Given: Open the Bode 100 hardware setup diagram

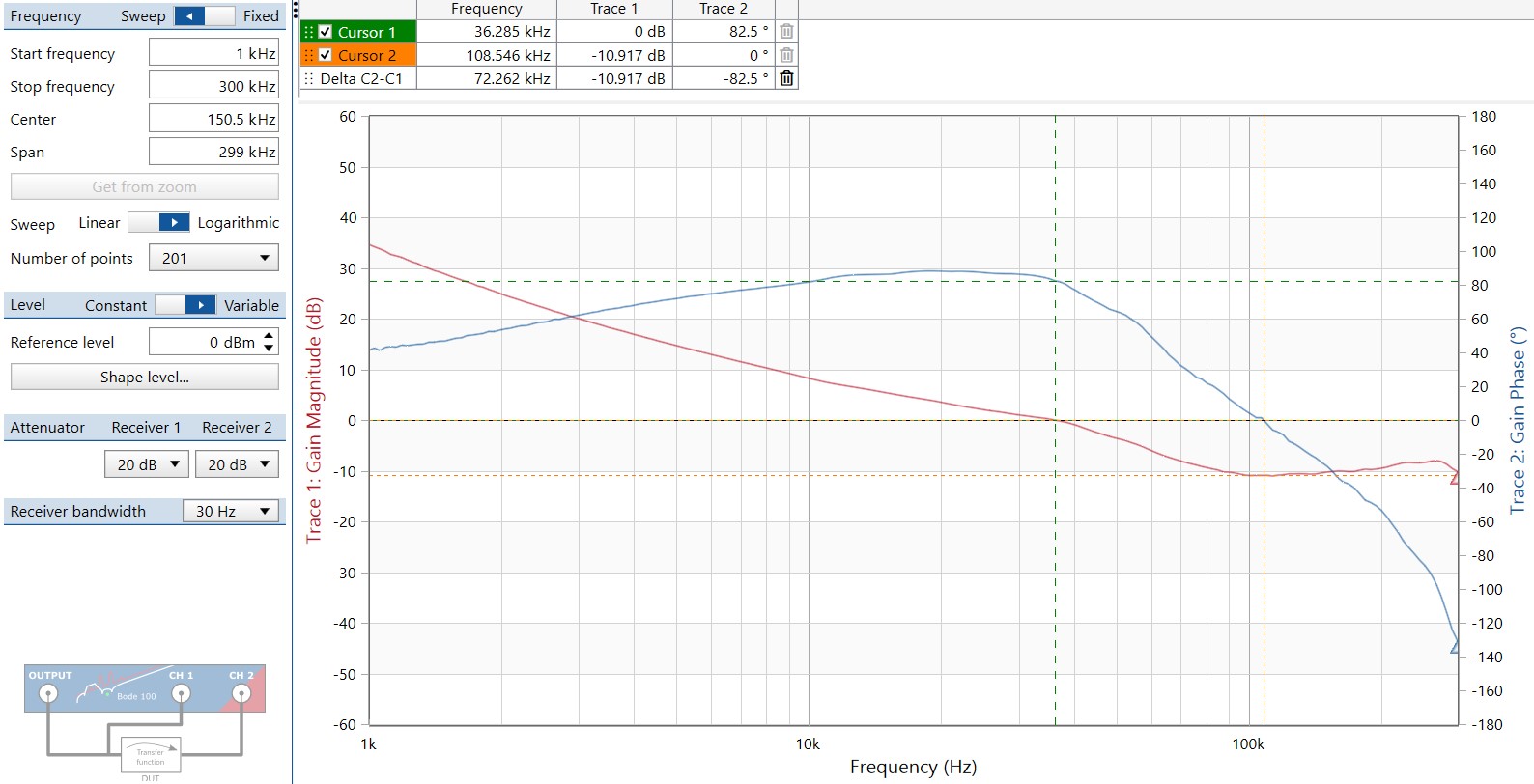Looking at the screenshot, I should point(145,719).
